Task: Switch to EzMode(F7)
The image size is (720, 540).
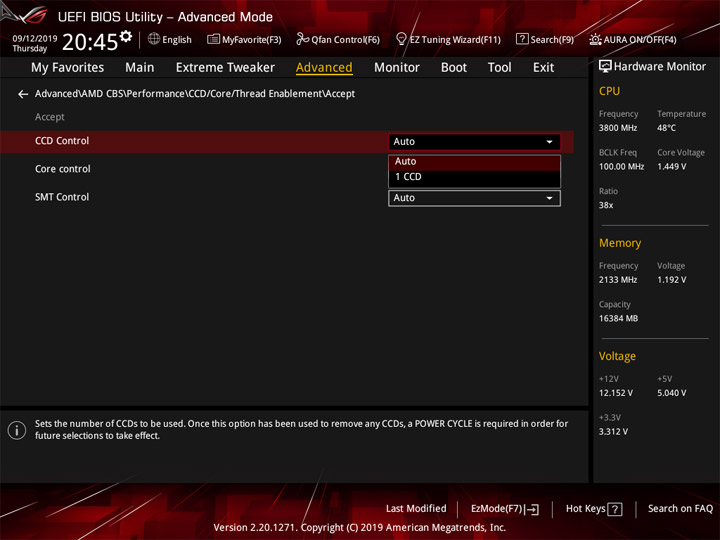Action: (497, 509)
